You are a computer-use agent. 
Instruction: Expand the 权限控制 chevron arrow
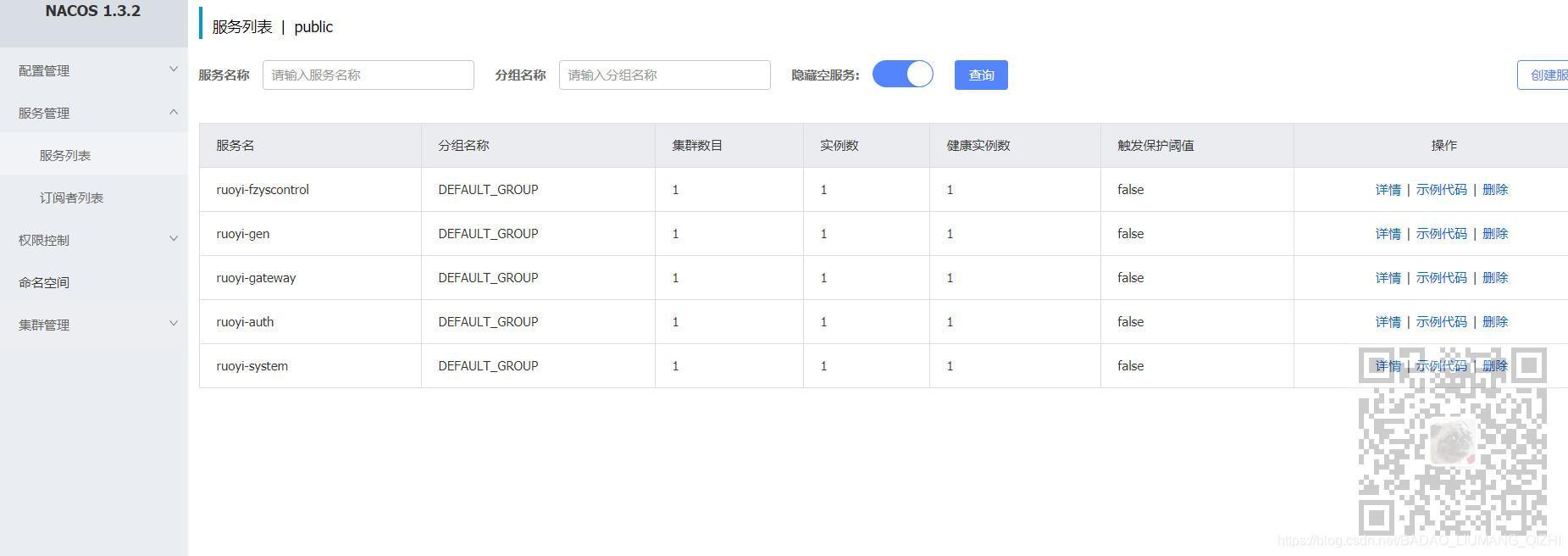tap(174, 239)
